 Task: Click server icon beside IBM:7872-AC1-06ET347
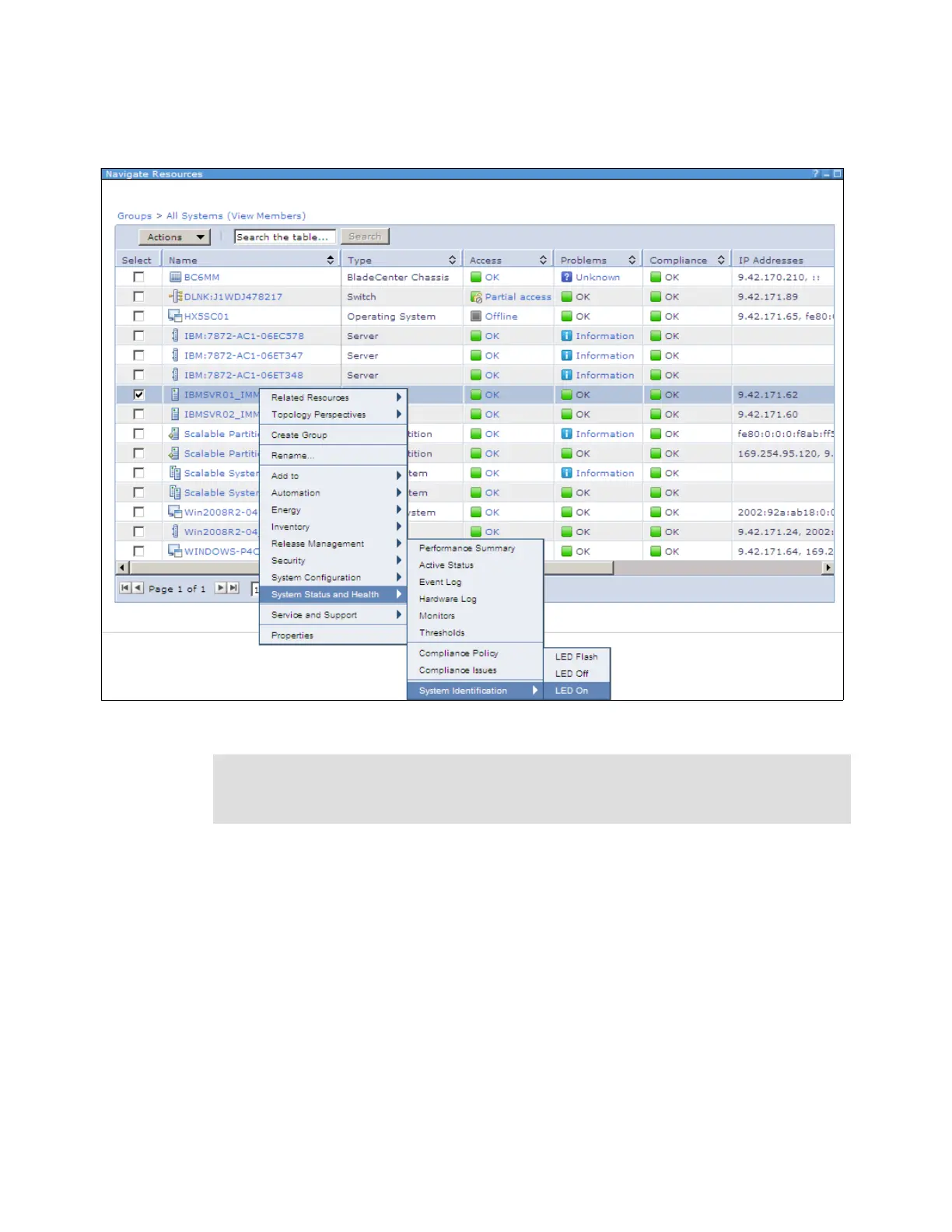pyautogui.click(x=175, y=355)
